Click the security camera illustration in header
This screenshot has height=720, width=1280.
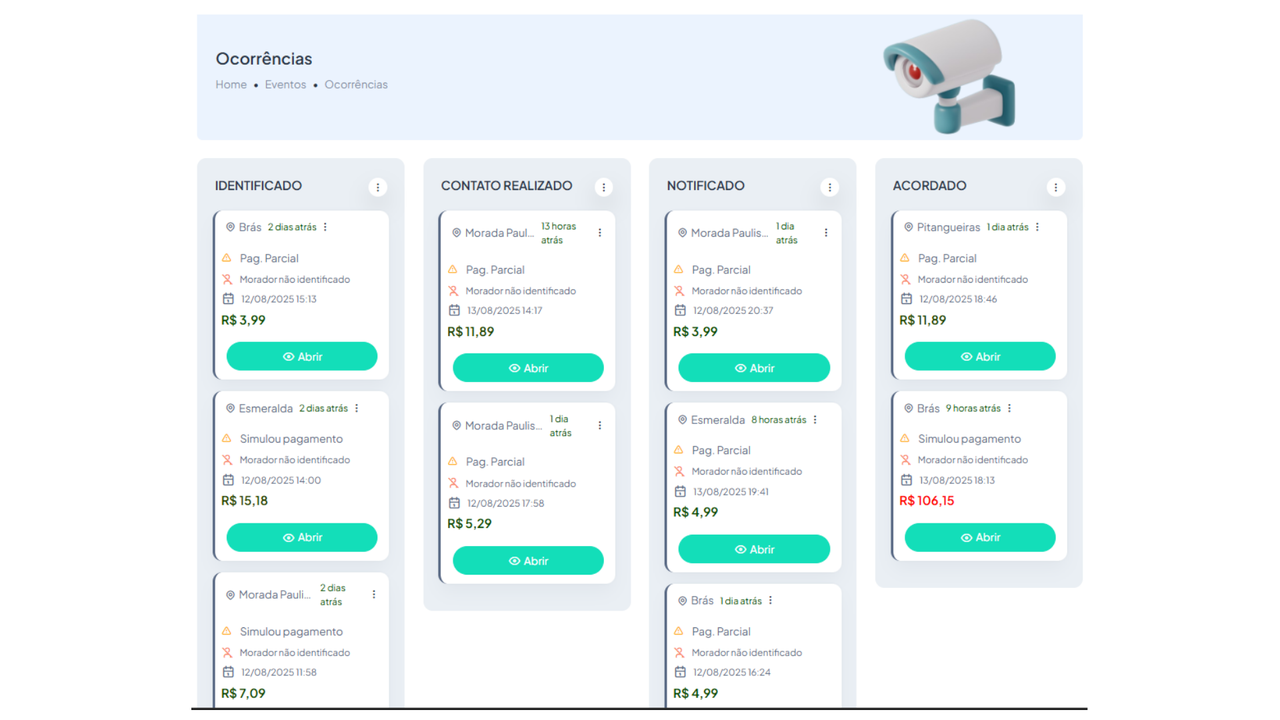click(949, 75)
